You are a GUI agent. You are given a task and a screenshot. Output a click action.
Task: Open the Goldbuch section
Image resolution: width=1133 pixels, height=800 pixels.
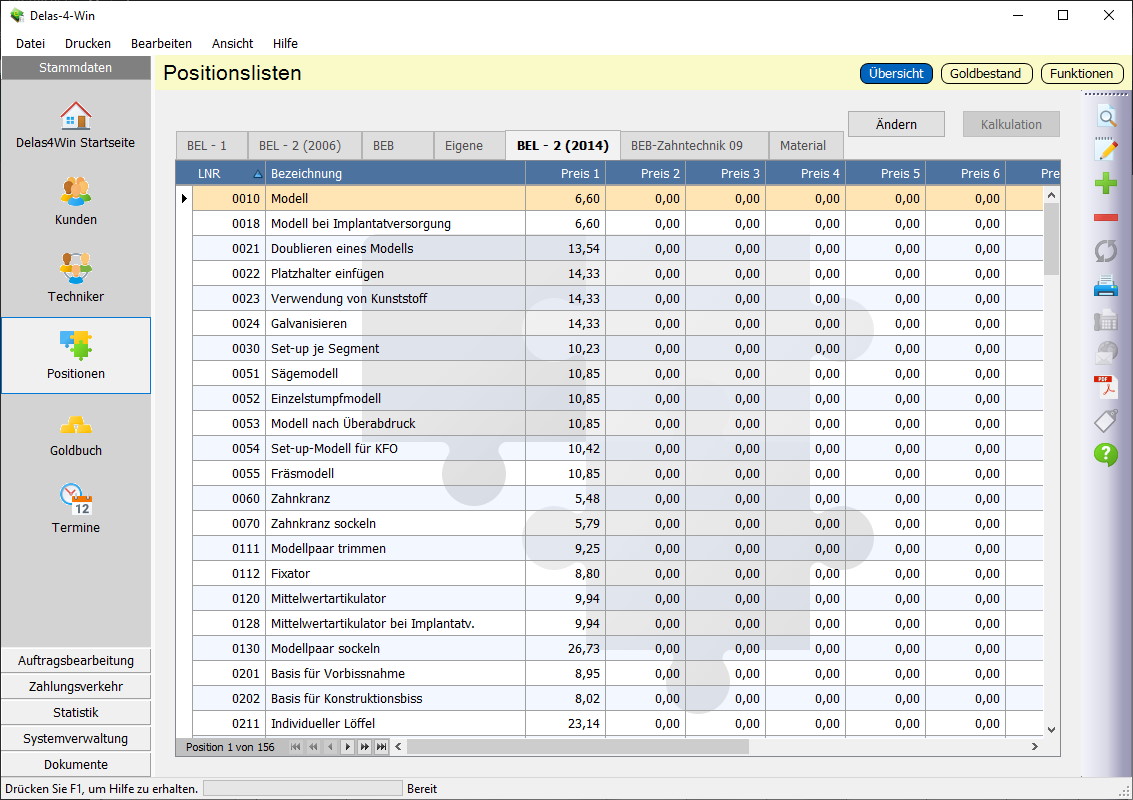(76, 432)
